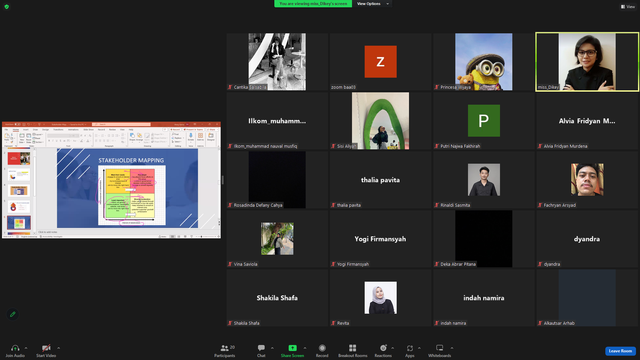The width and height of the screenshot is (640, 360).
Task: Open Zoom Apps
Action: (x=410, y=350)
